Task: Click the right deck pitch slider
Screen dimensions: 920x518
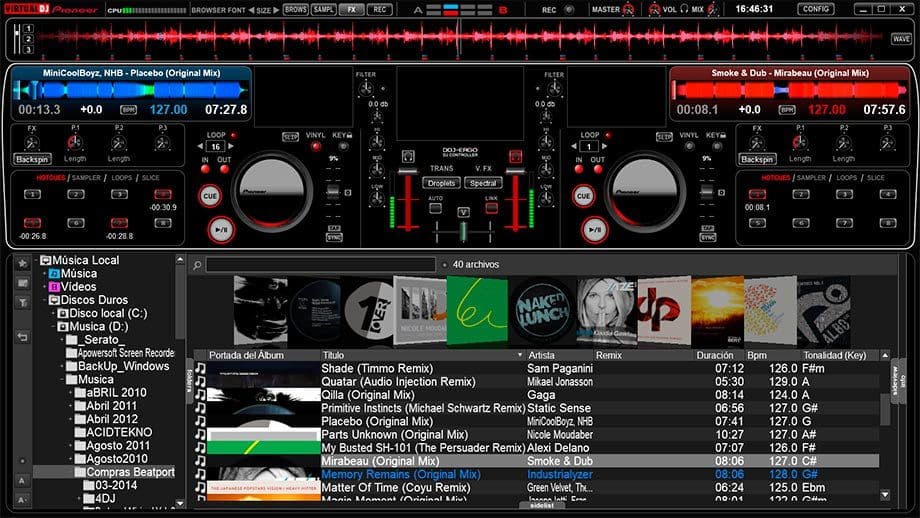Action: 706,191
